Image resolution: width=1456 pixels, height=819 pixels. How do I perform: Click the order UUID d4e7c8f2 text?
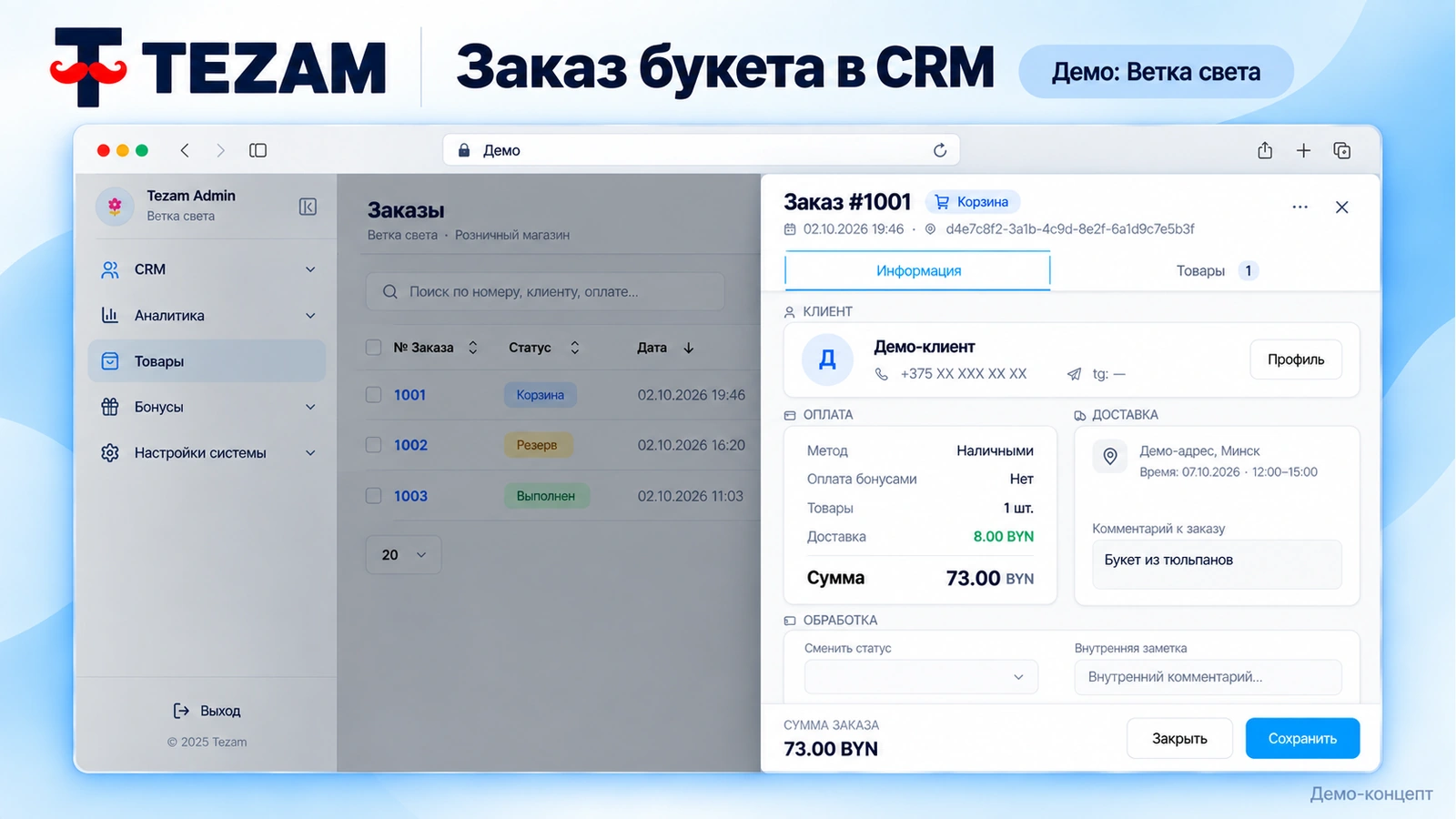[1069, 229]
